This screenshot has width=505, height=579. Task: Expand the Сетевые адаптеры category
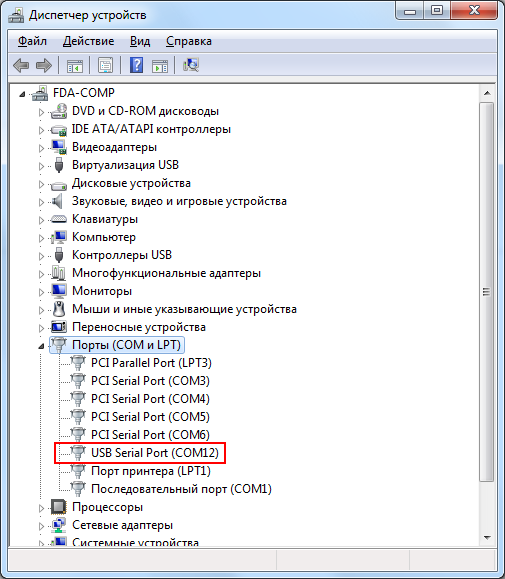(41, 526)
